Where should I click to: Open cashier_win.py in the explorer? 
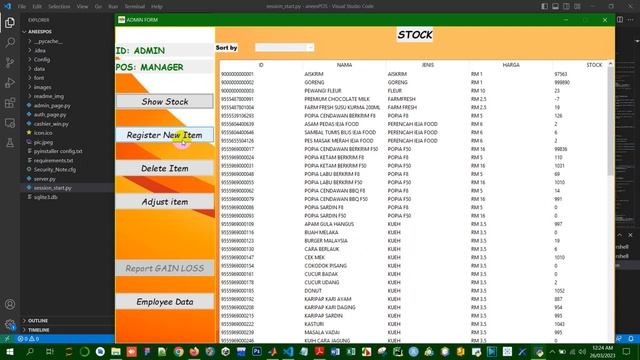point(51,124)
